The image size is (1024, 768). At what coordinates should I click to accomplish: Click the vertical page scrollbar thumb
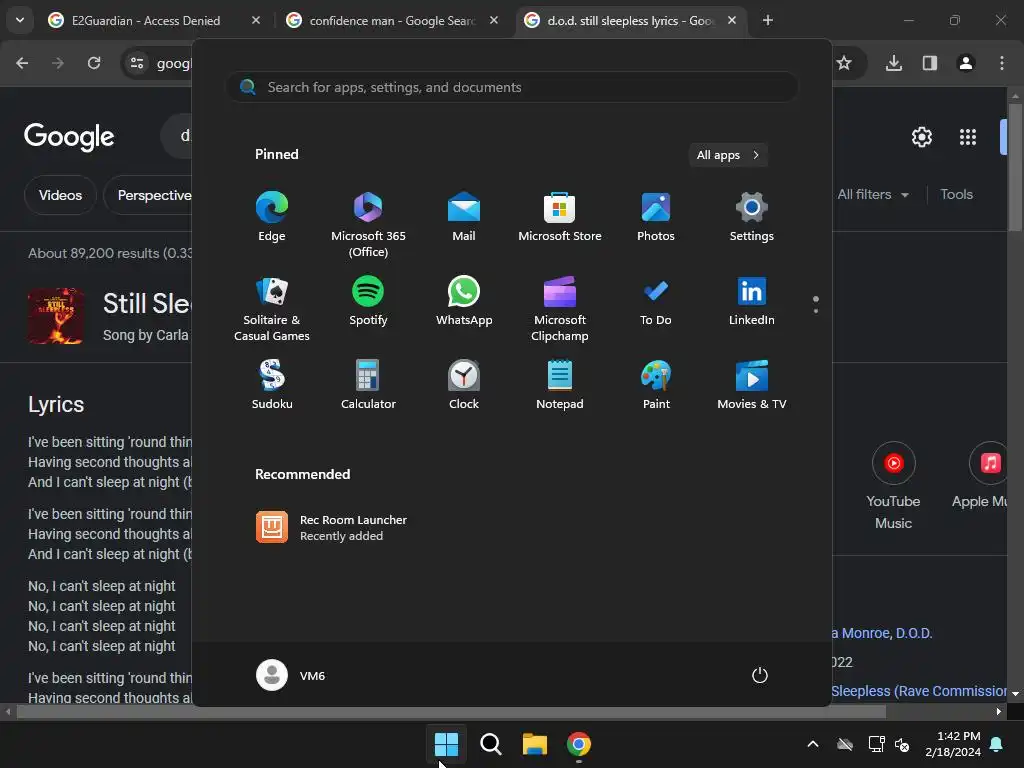[1015, 167]
